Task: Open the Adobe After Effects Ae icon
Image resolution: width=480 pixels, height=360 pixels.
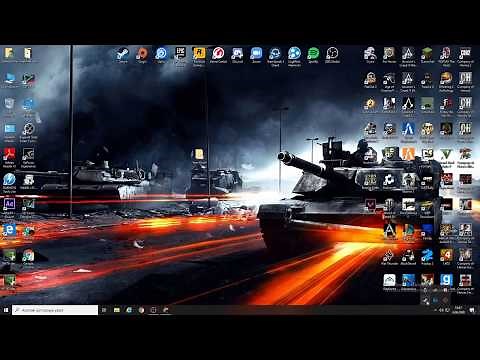Action: [10, 204]
